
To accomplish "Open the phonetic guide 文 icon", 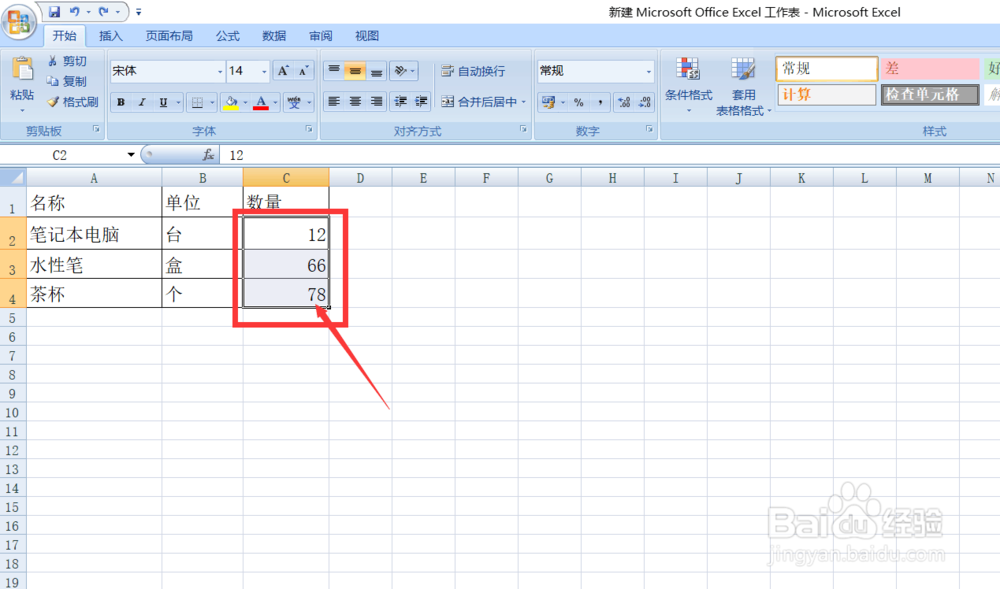I will pos(294,102).
